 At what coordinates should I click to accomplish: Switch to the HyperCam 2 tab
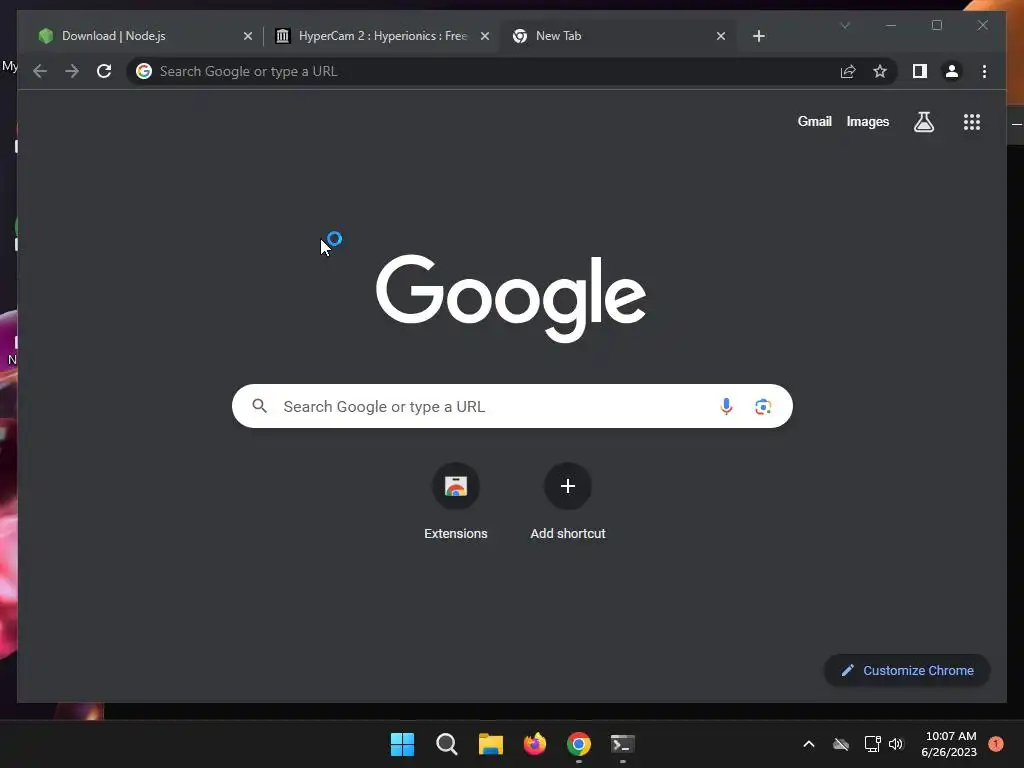tap(382, 36)
